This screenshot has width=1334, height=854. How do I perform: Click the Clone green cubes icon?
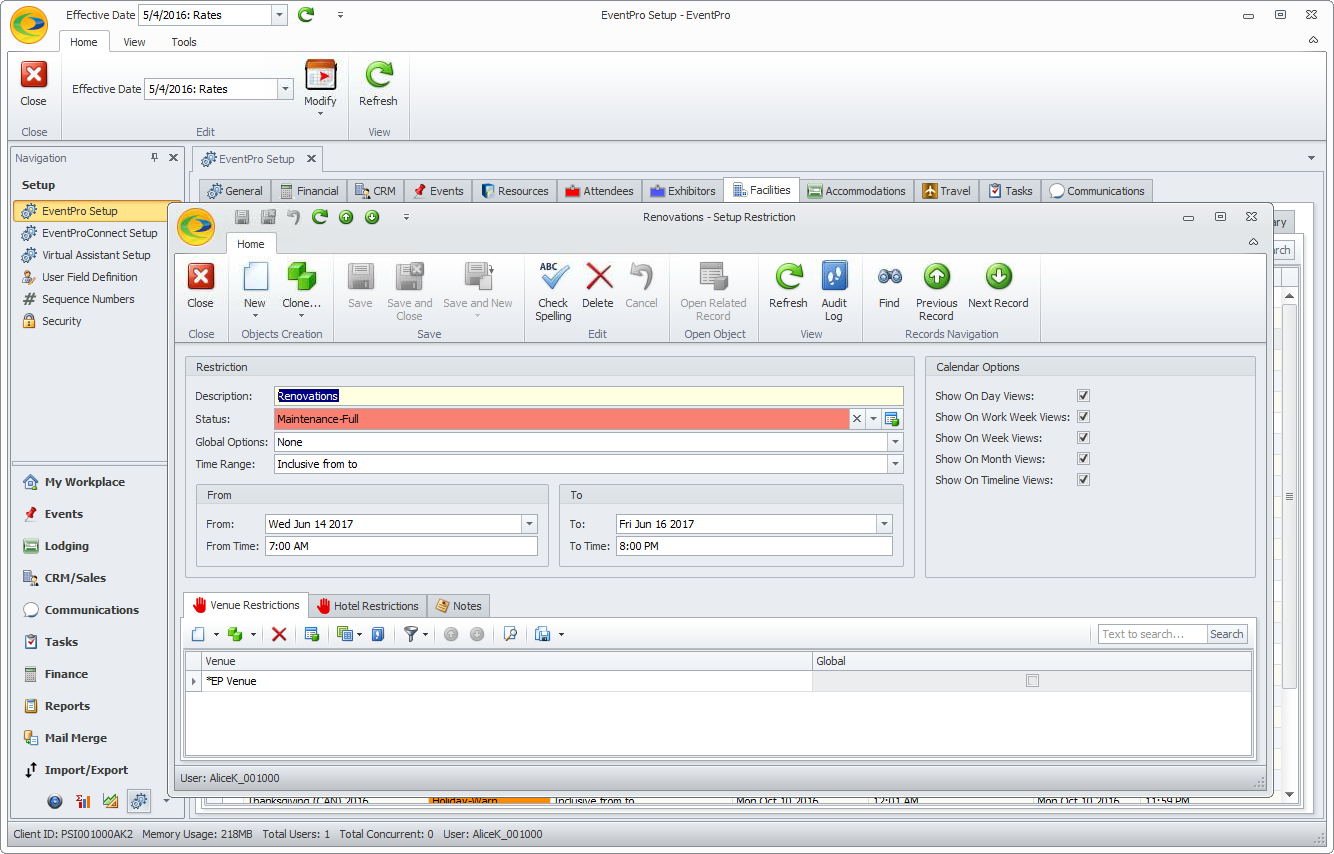[301, 277]
